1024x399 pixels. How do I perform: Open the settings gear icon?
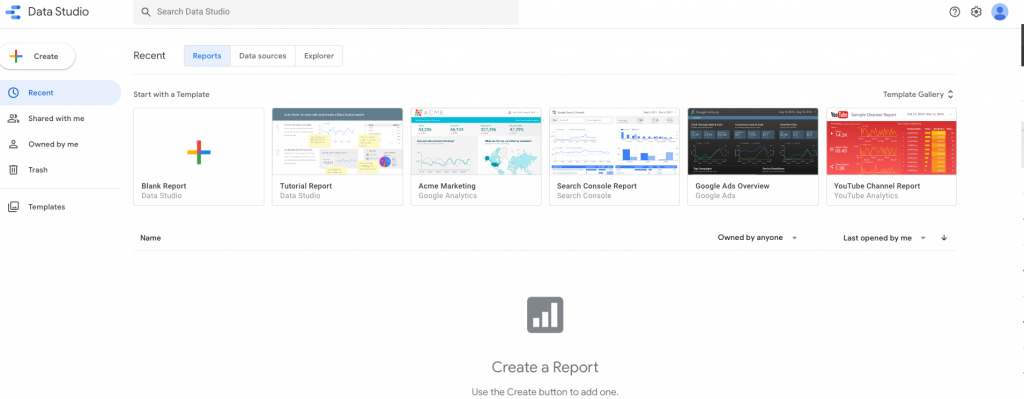(976, 12)
